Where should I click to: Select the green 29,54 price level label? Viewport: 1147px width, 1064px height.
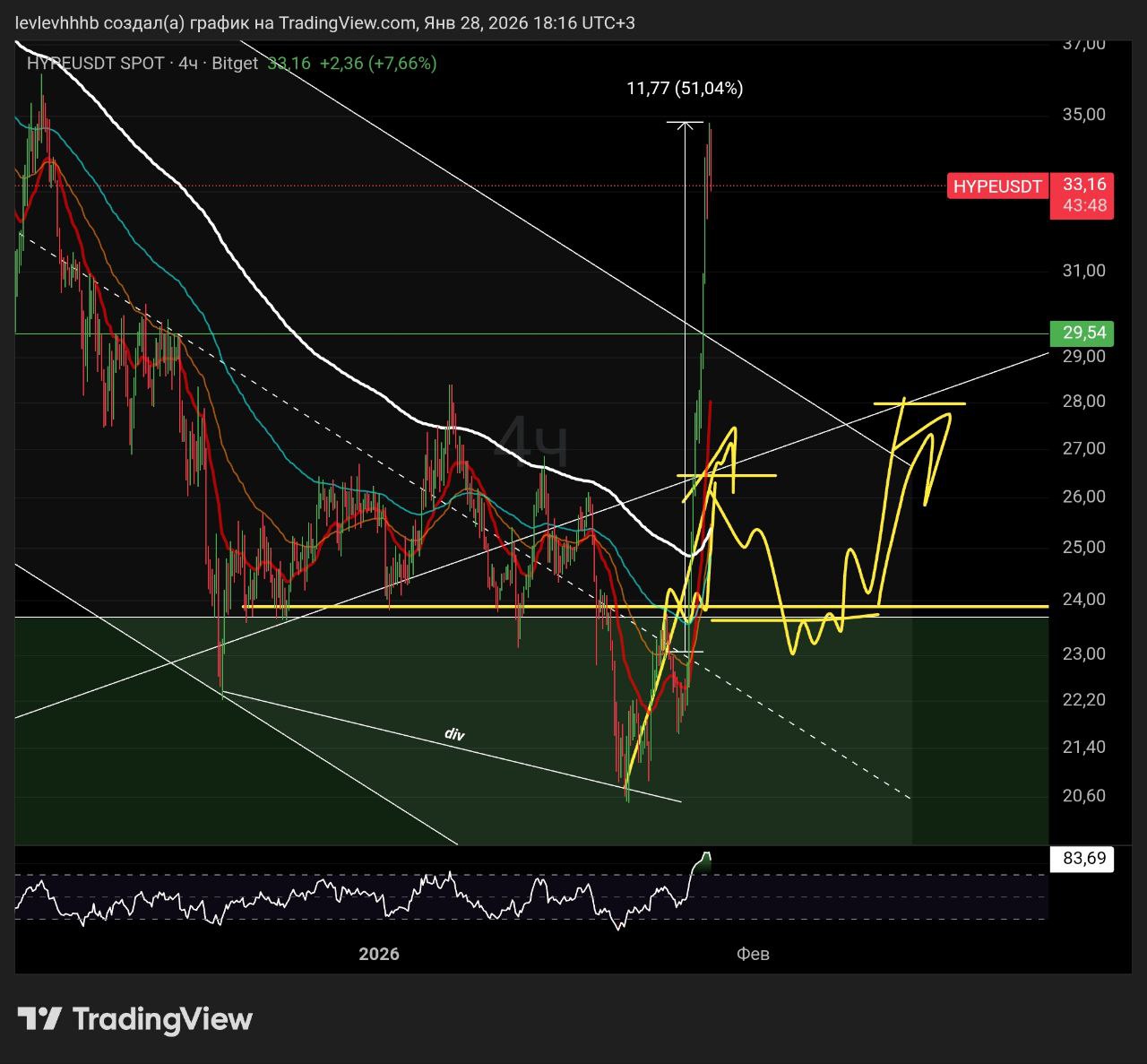pos(1083,333)
